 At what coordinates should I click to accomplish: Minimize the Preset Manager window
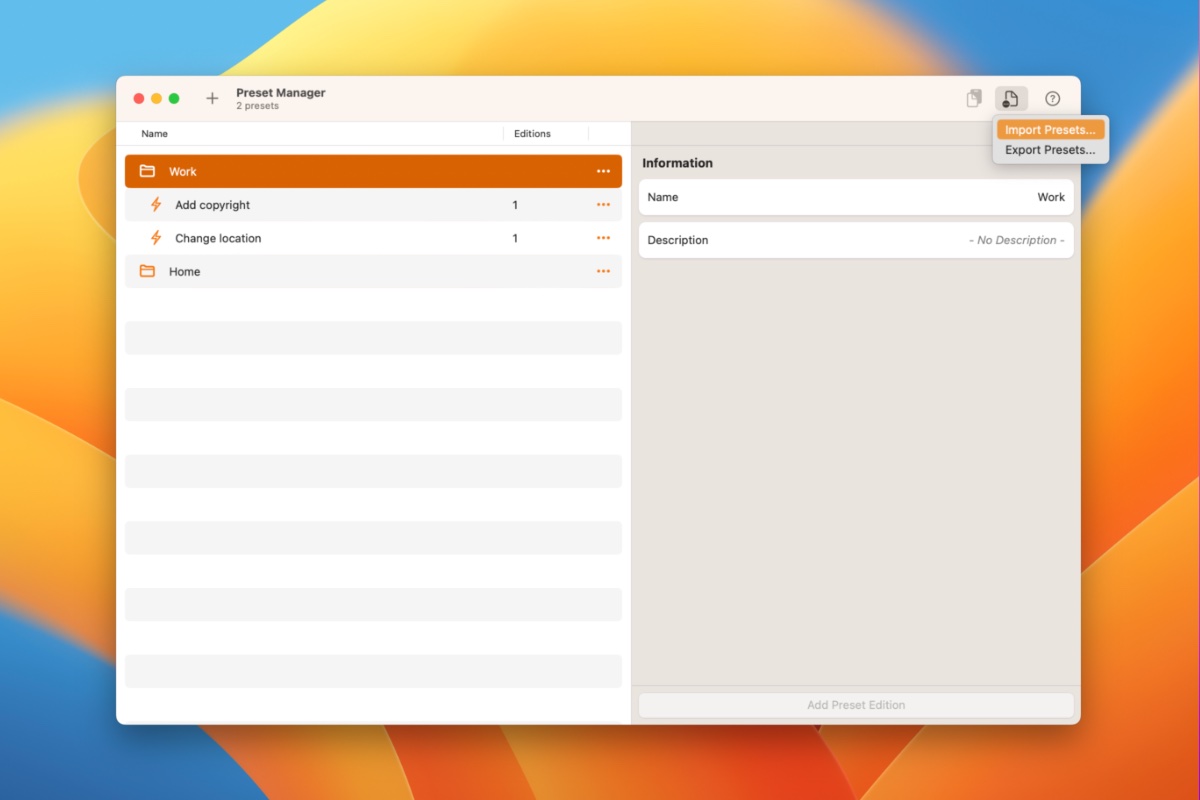156,99
